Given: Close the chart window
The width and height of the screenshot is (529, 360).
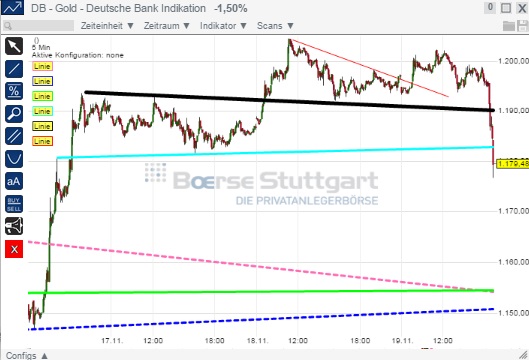Looking at the screenshot, I should tap(522, 8).
